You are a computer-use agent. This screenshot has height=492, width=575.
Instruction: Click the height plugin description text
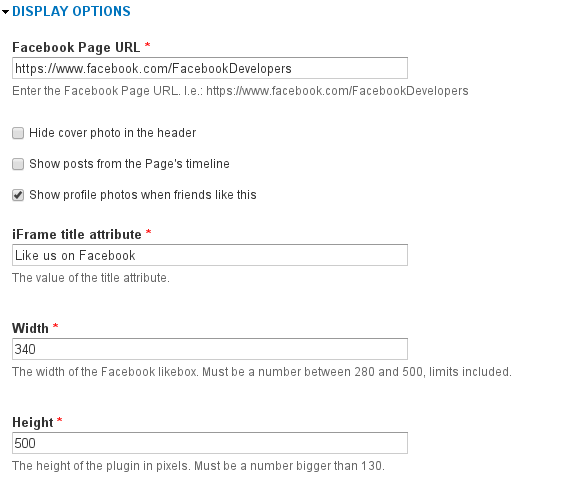[198, 466]
